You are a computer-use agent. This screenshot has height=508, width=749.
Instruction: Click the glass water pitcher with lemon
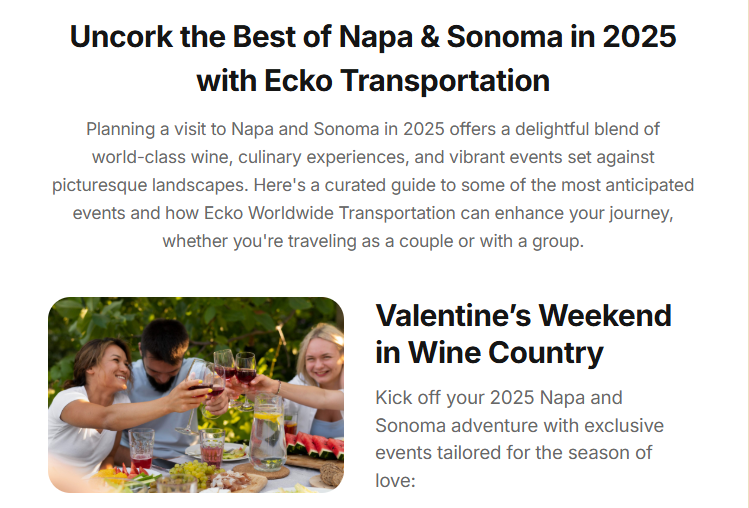(x=268, y=432)
